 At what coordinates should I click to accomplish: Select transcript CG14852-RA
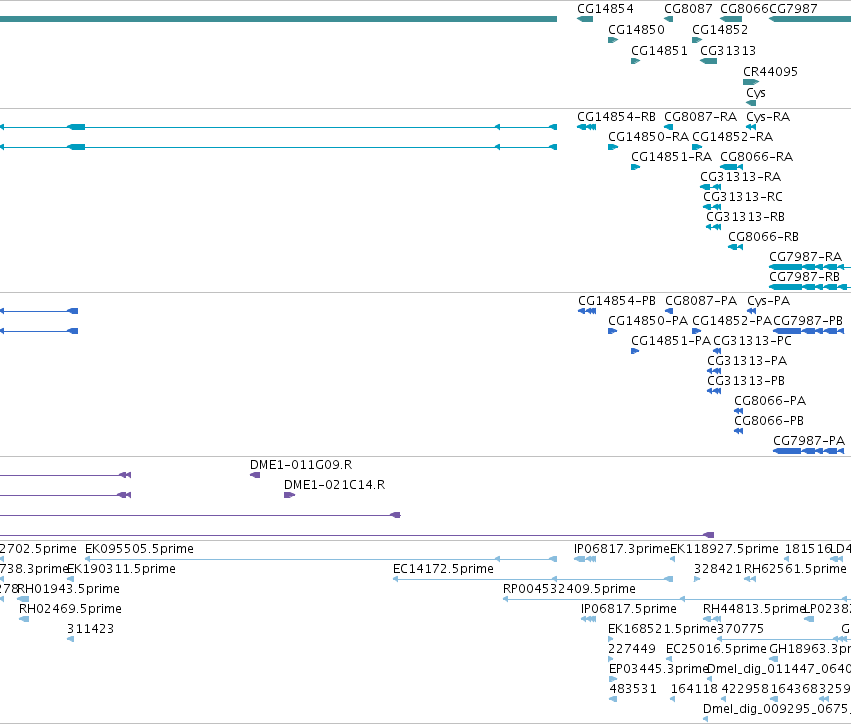732,137
